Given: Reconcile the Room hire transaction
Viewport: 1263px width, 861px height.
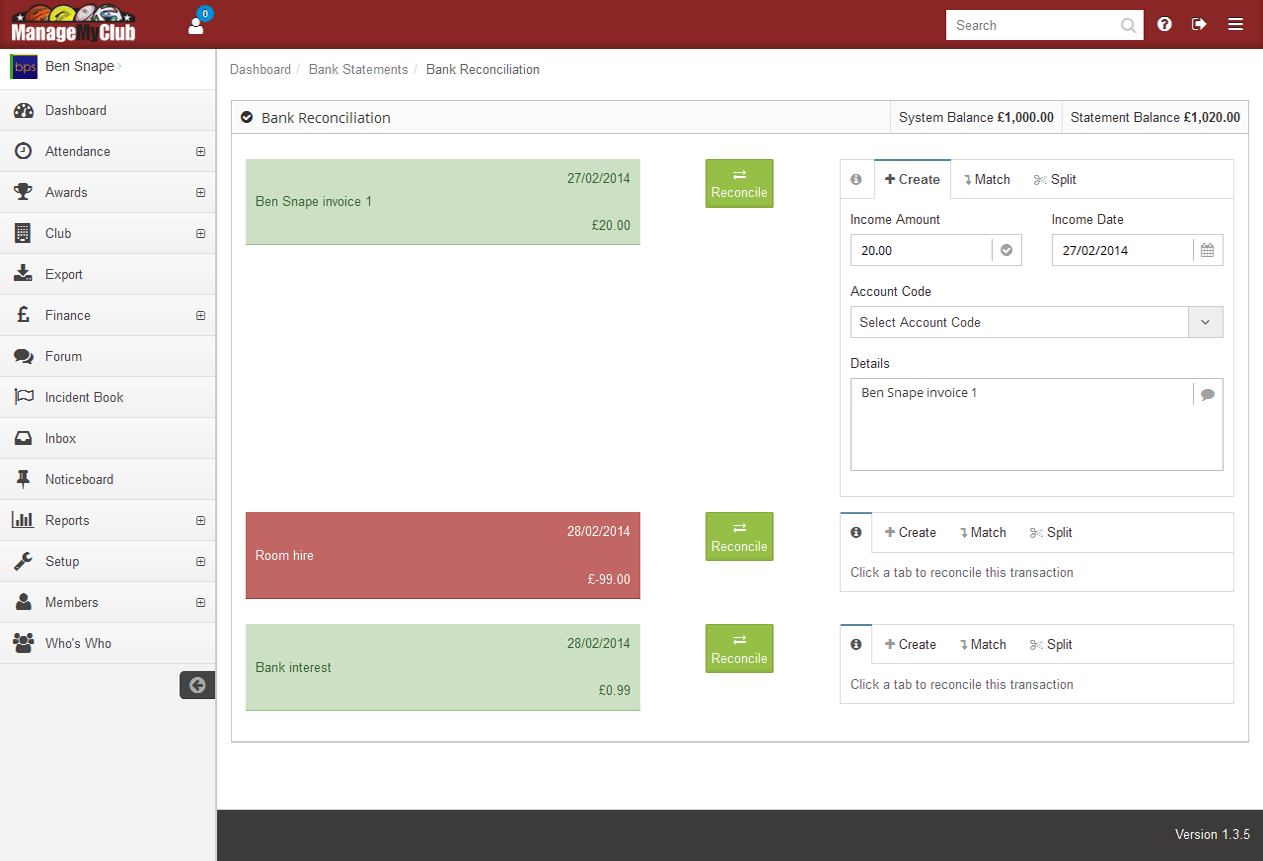Looking at the screenshot, I should pos(739,537).
